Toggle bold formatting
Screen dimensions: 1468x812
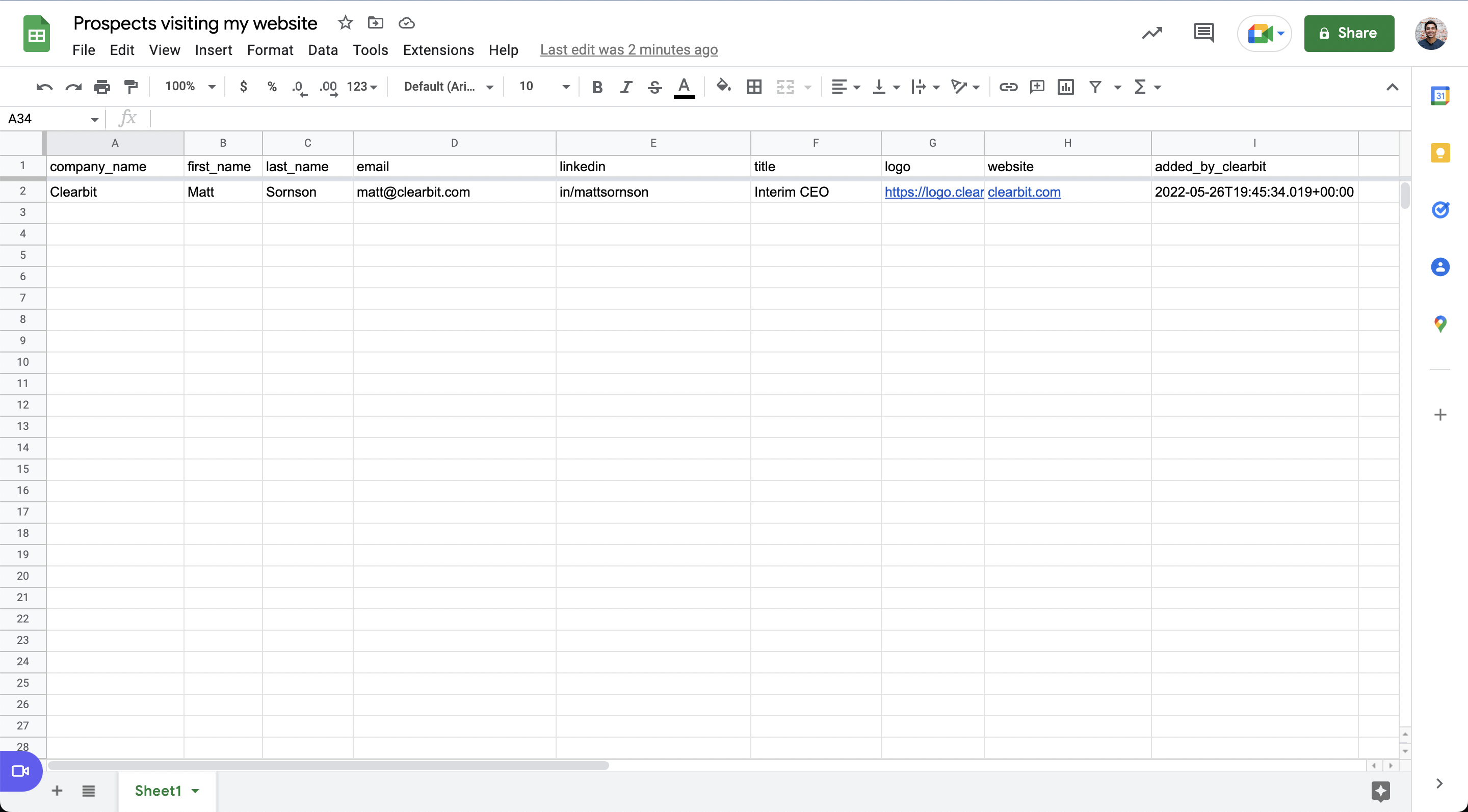click(597, 87)
